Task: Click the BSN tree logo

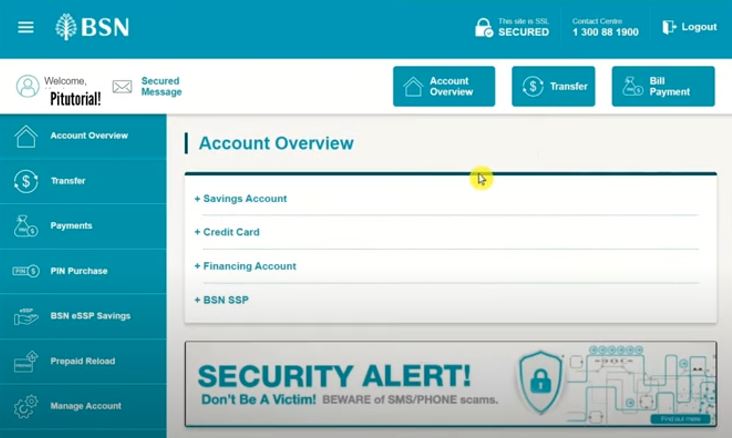Action: pyautogui.click(x=65, y=27)
